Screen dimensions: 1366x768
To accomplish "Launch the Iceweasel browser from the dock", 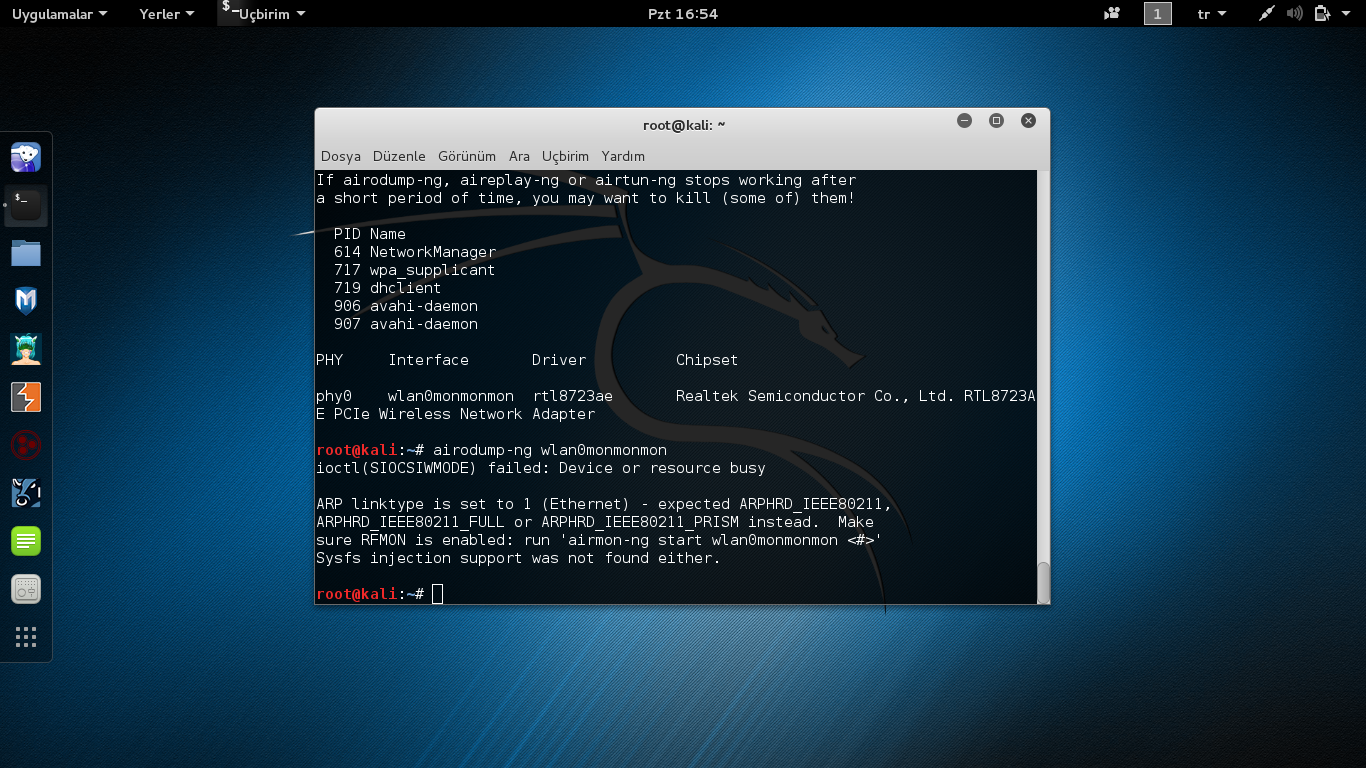I will click(x=26, y=157).
